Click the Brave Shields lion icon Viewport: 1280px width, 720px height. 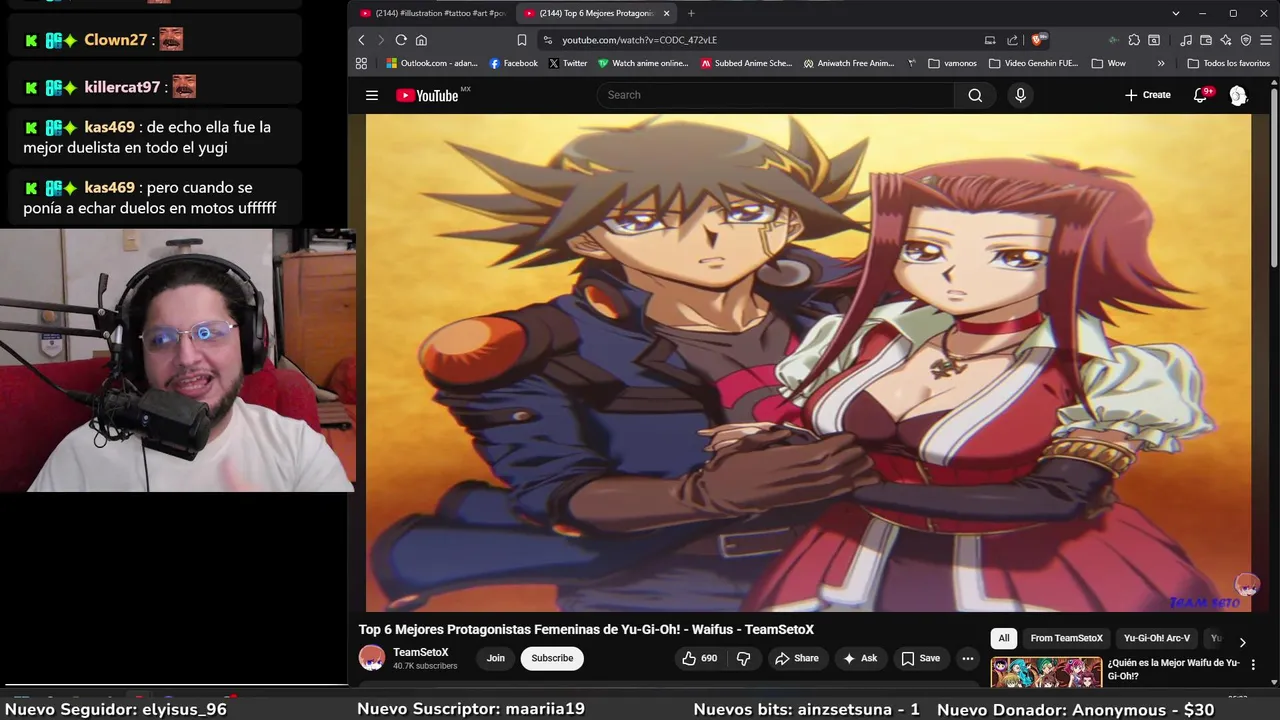coord(1038,40)
